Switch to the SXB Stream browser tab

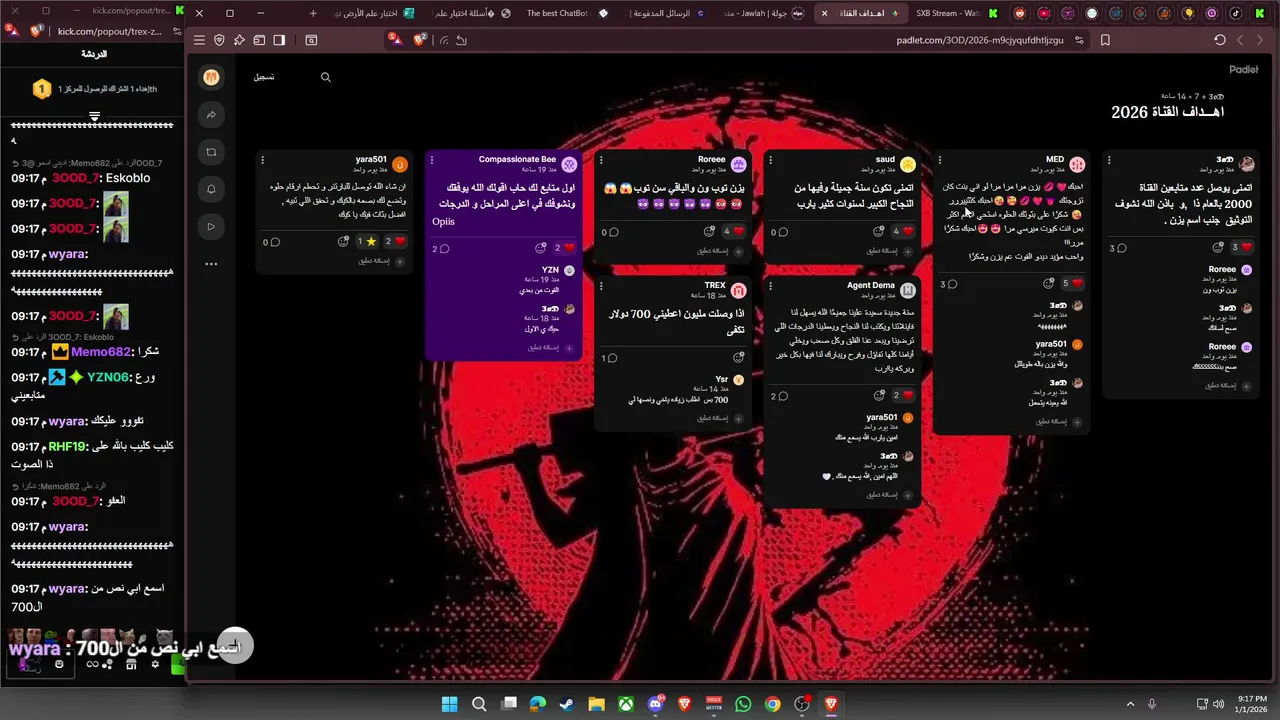(948, 13)
